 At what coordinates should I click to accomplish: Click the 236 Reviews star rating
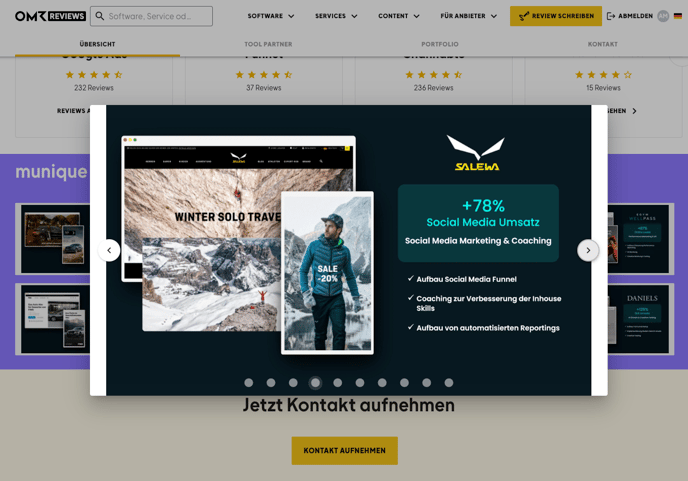(434, 75)
